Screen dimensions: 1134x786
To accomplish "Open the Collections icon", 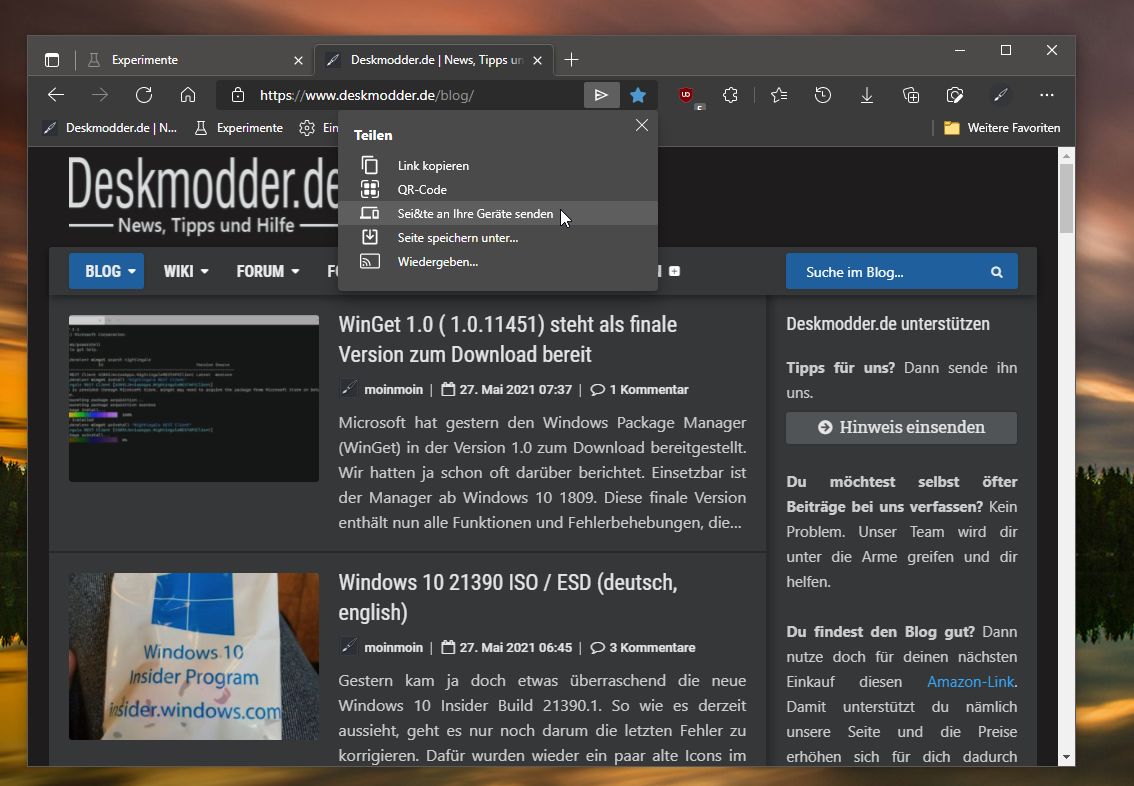I will 911,95.
